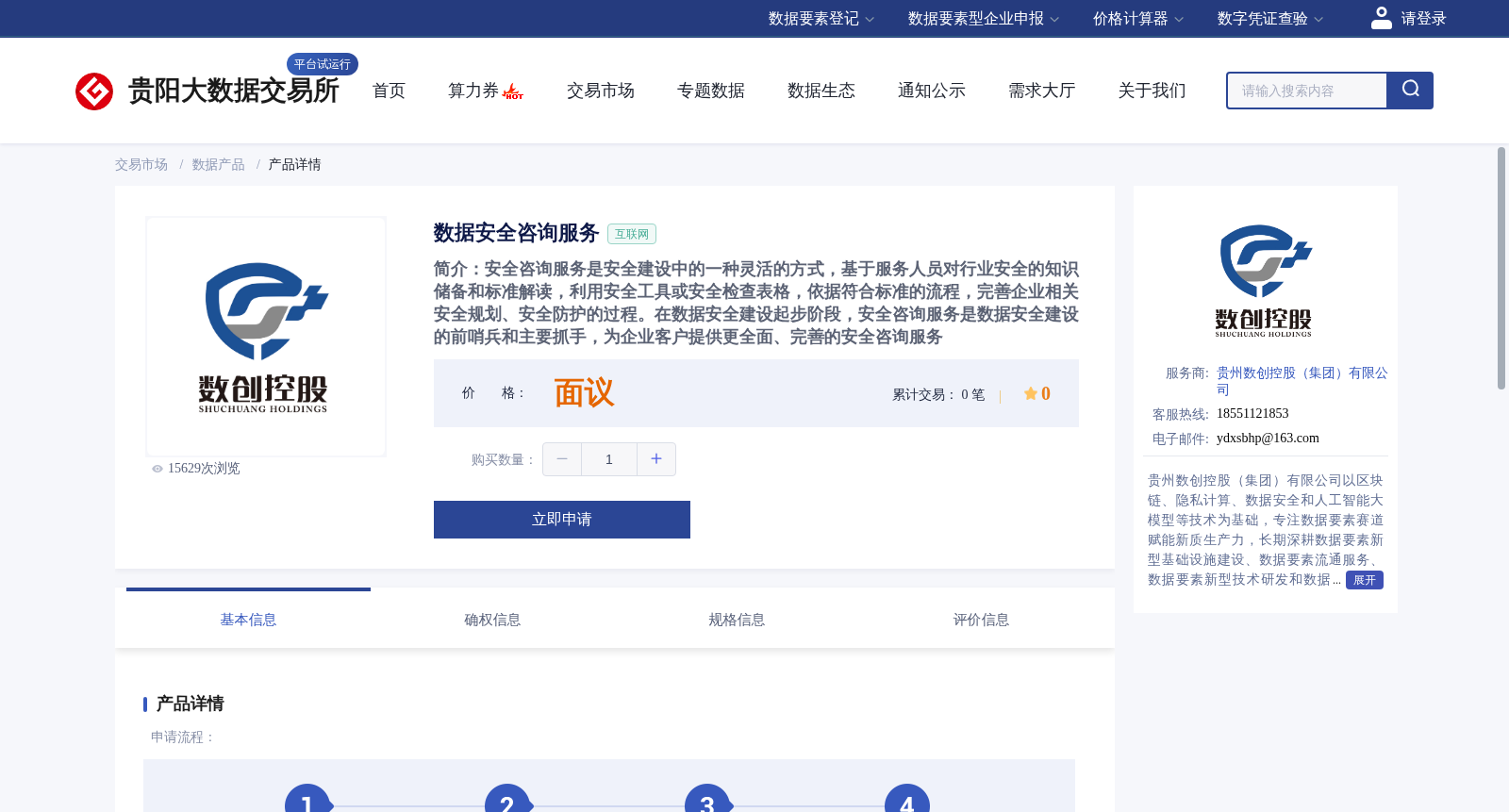Click the page vertical scrollbar
The width and height of the screenshot is (1509, 812).
tap(1501, 269)
